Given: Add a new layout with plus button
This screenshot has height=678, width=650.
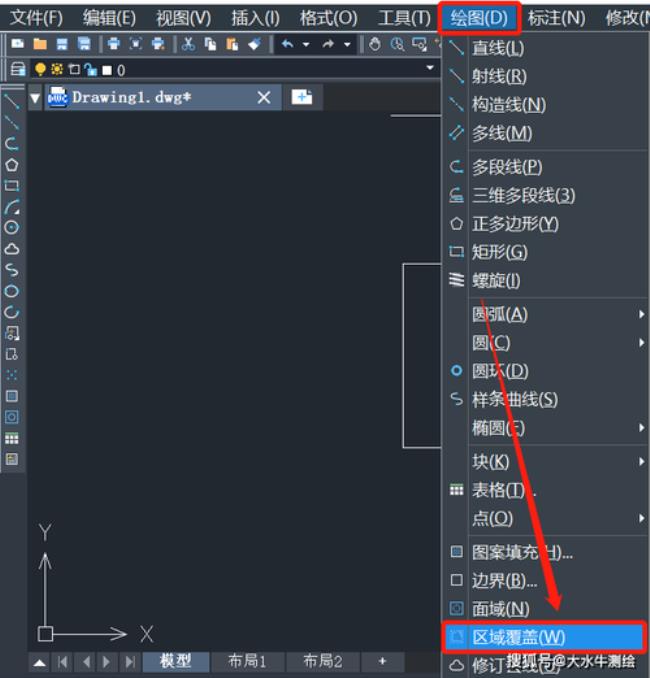Looking at the screenshot, I should (382, 661).
